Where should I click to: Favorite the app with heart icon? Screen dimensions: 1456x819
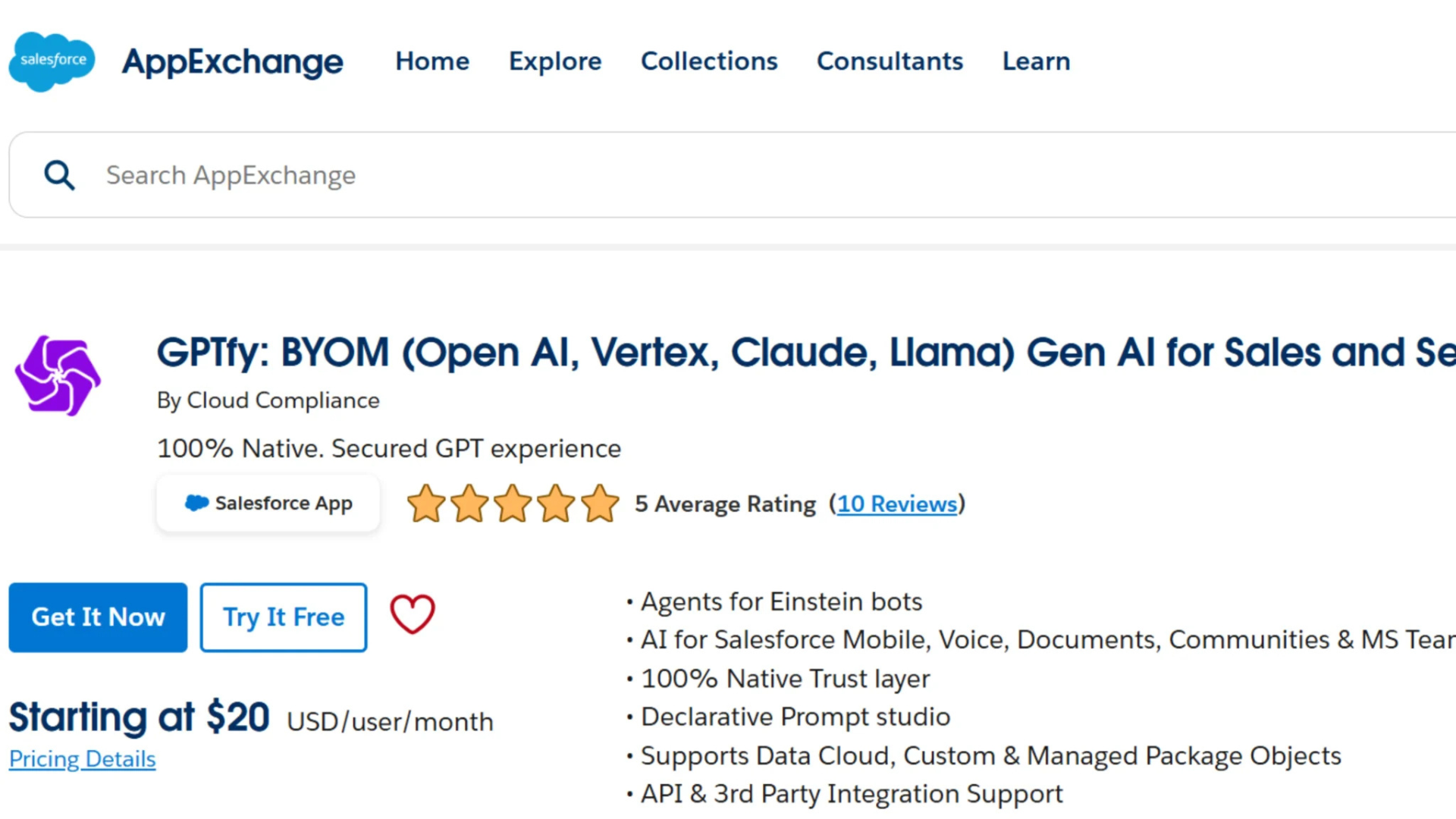click(413, 614)
